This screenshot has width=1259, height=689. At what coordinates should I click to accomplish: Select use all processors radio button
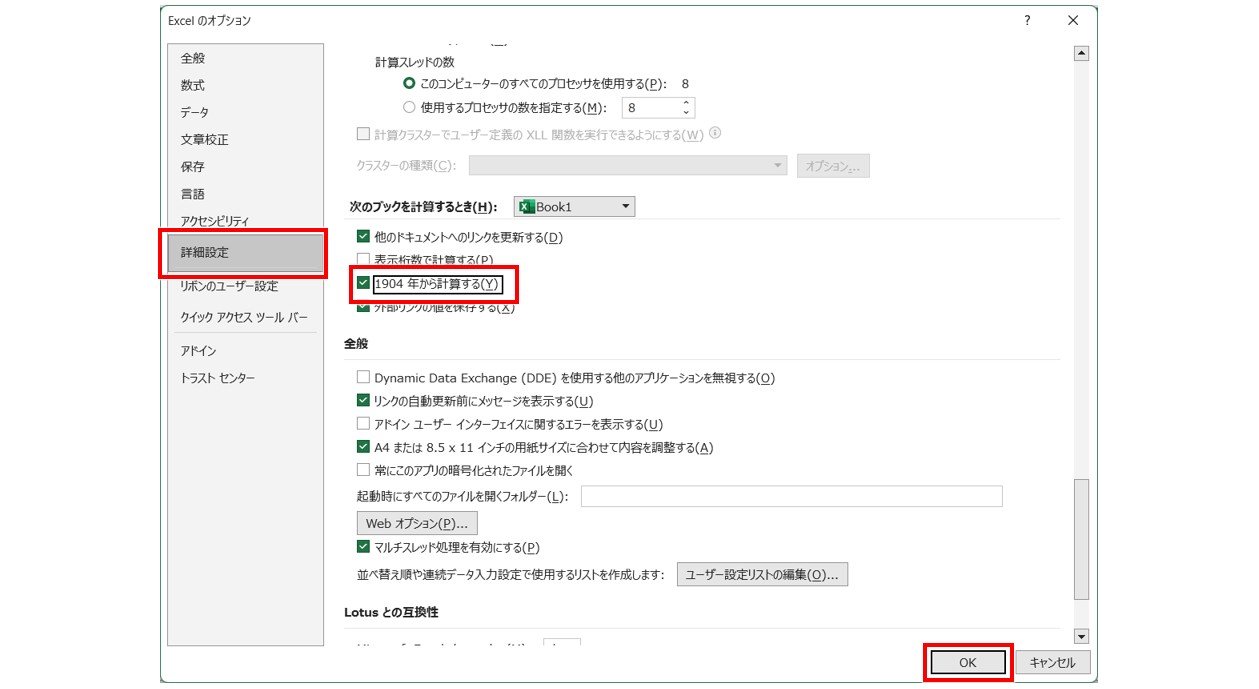click(408, 84)
